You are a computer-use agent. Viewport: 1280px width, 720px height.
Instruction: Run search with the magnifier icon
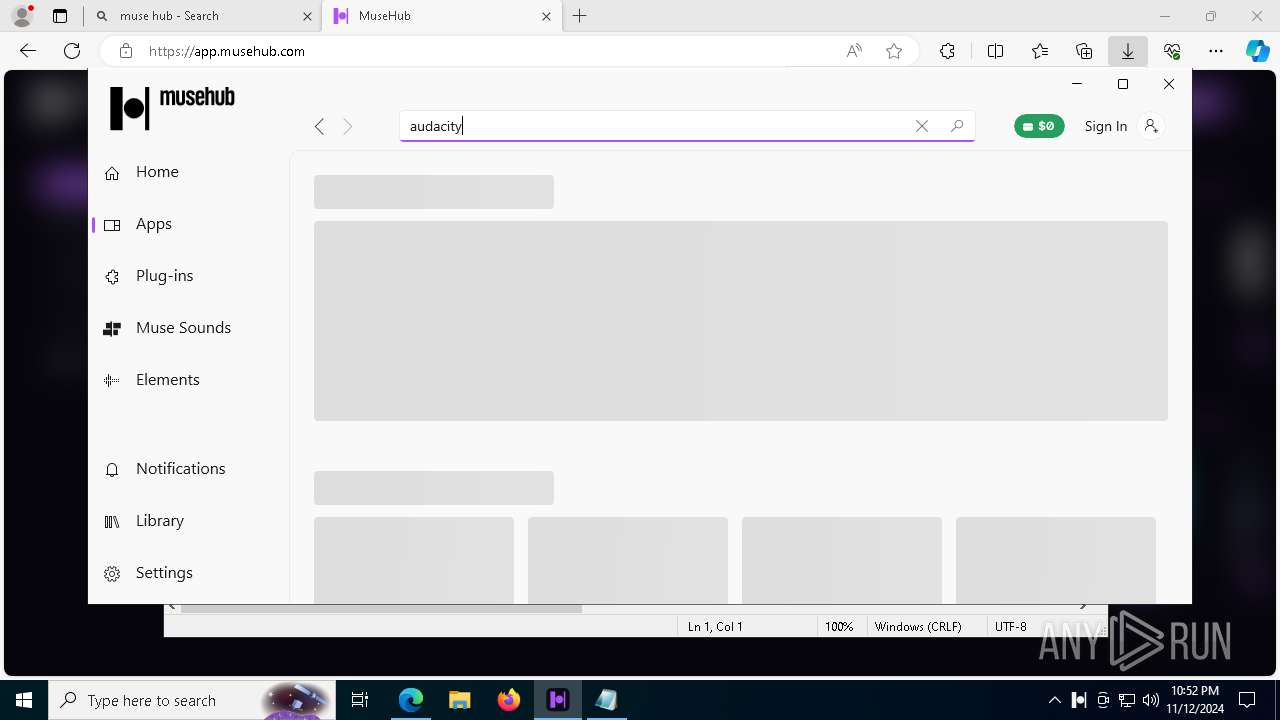coord(957,126)
